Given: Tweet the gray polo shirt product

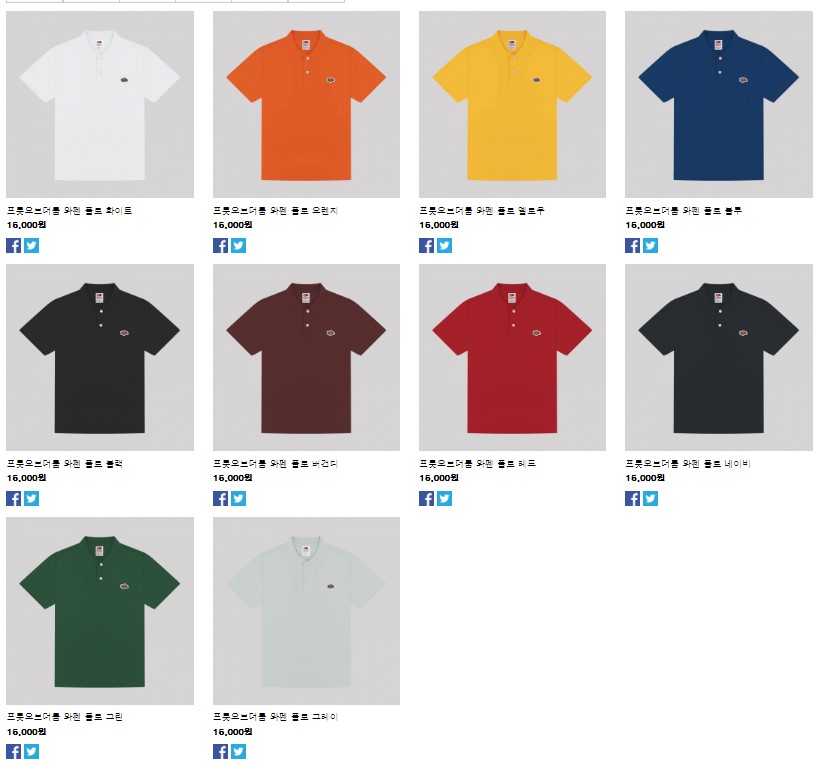Looking at the screenshot, I should tap(238, 751).
